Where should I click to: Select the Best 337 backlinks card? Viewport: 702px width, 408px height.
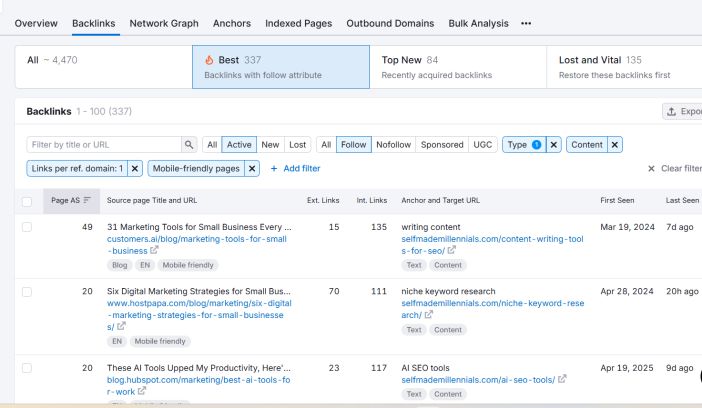281,67
